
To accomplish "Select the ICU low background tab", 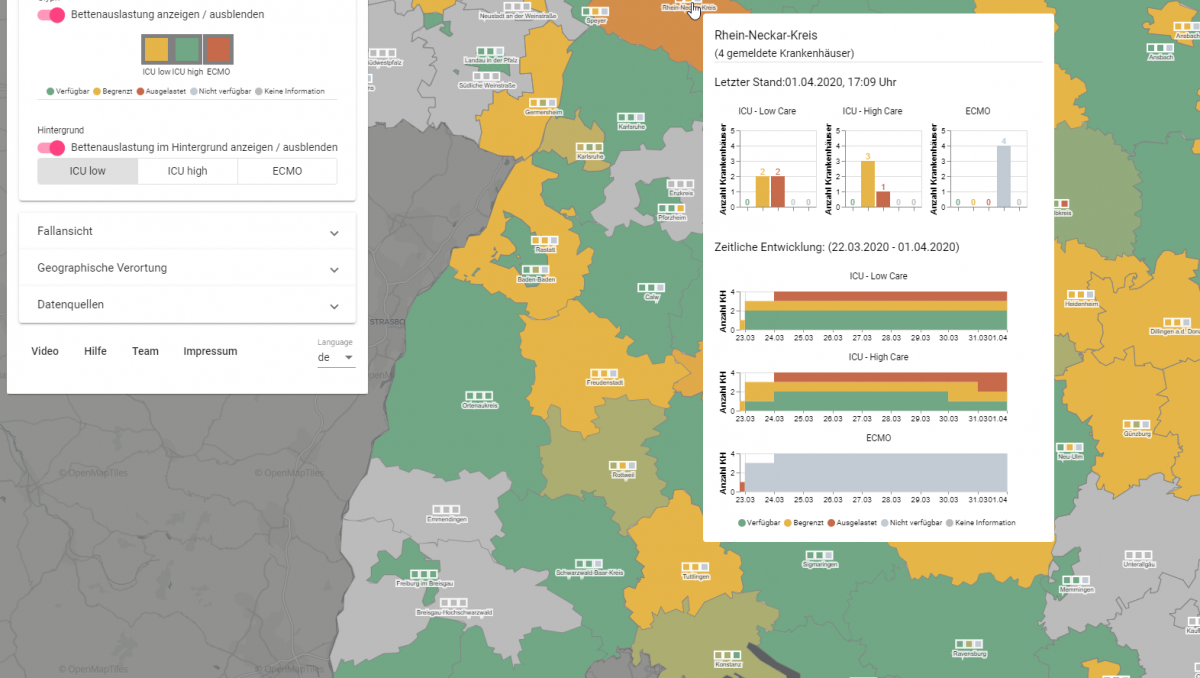I will tap(87, 171).
